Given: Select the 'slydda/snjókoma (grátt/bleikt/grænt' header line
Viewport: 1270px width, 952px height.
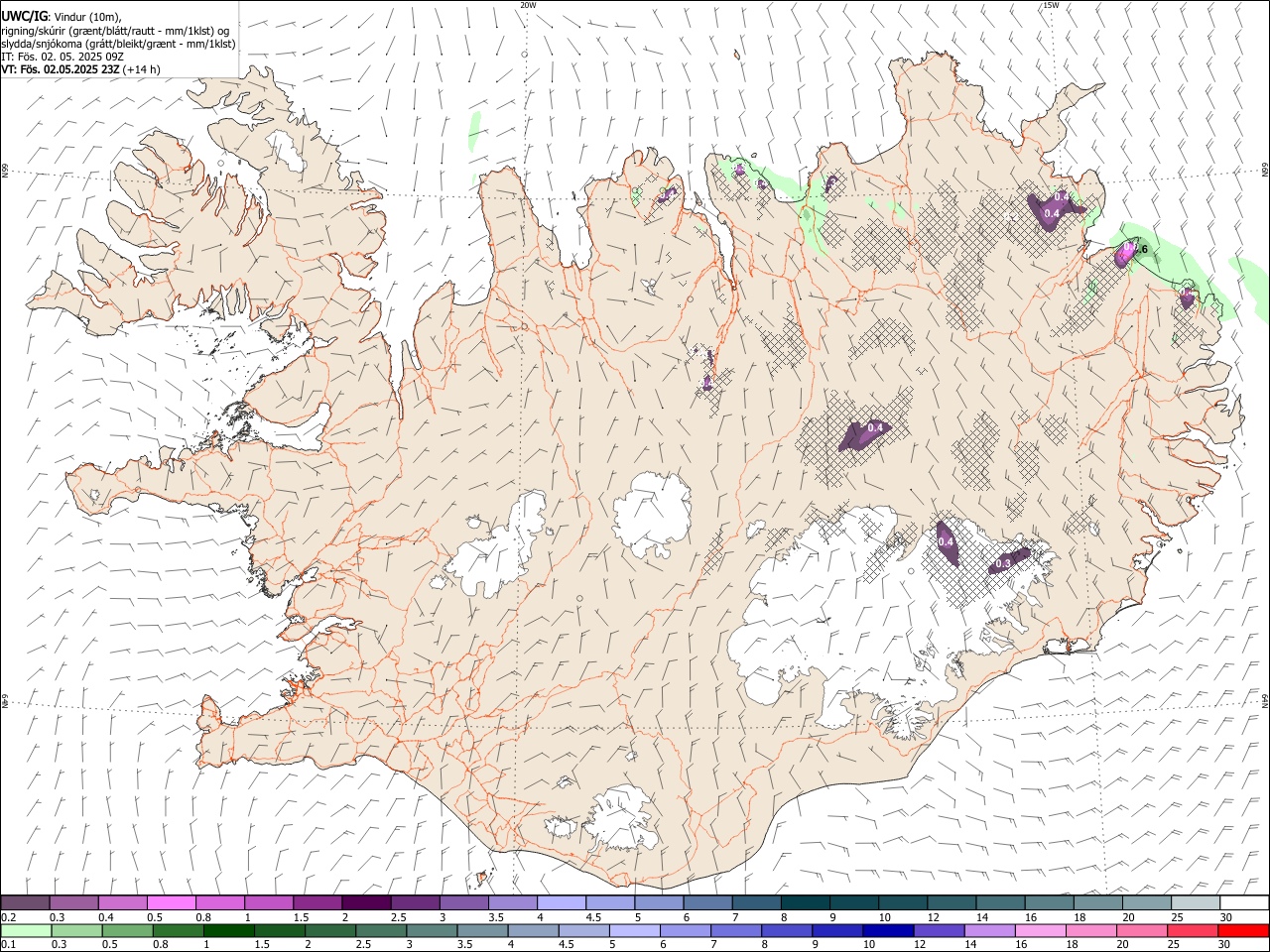Looking at the screenshot, I should (x=119, y=43).
